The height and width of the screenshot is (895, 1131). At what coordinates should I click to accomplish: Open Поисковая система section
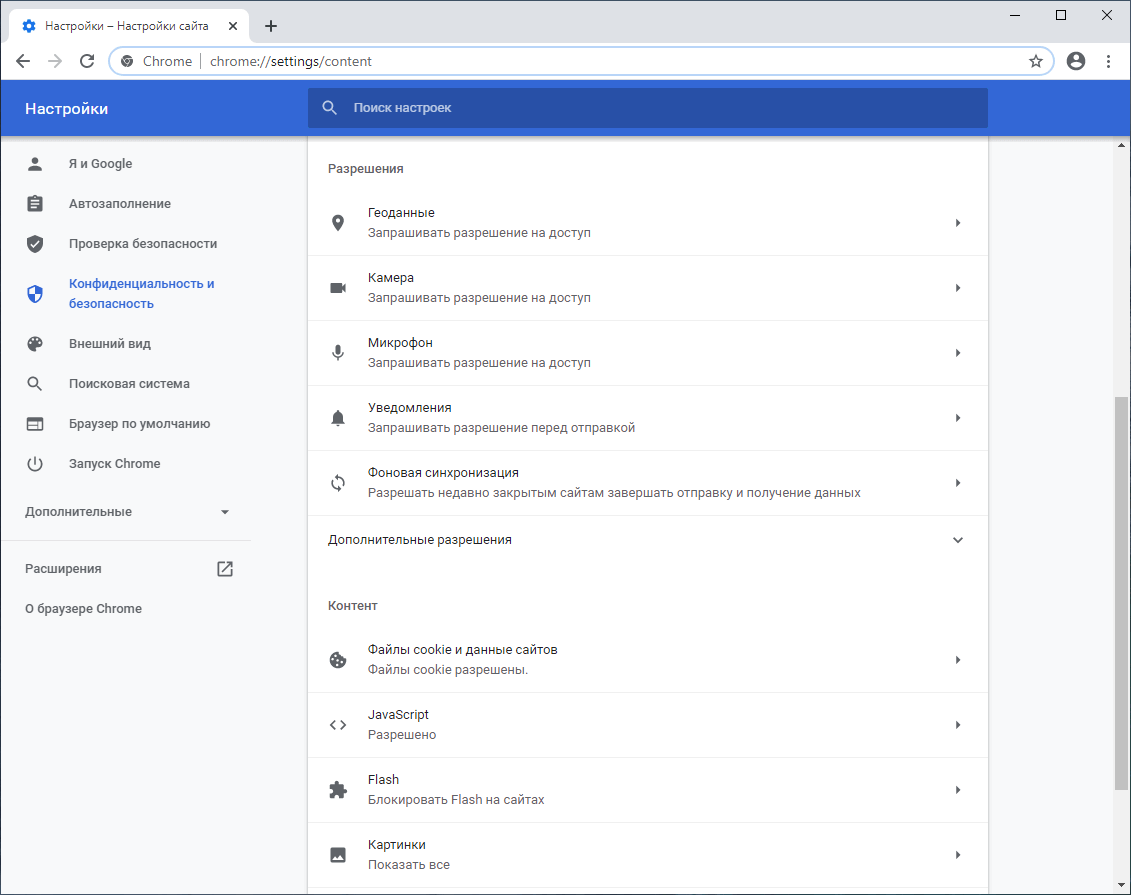[x=129, y=384]
